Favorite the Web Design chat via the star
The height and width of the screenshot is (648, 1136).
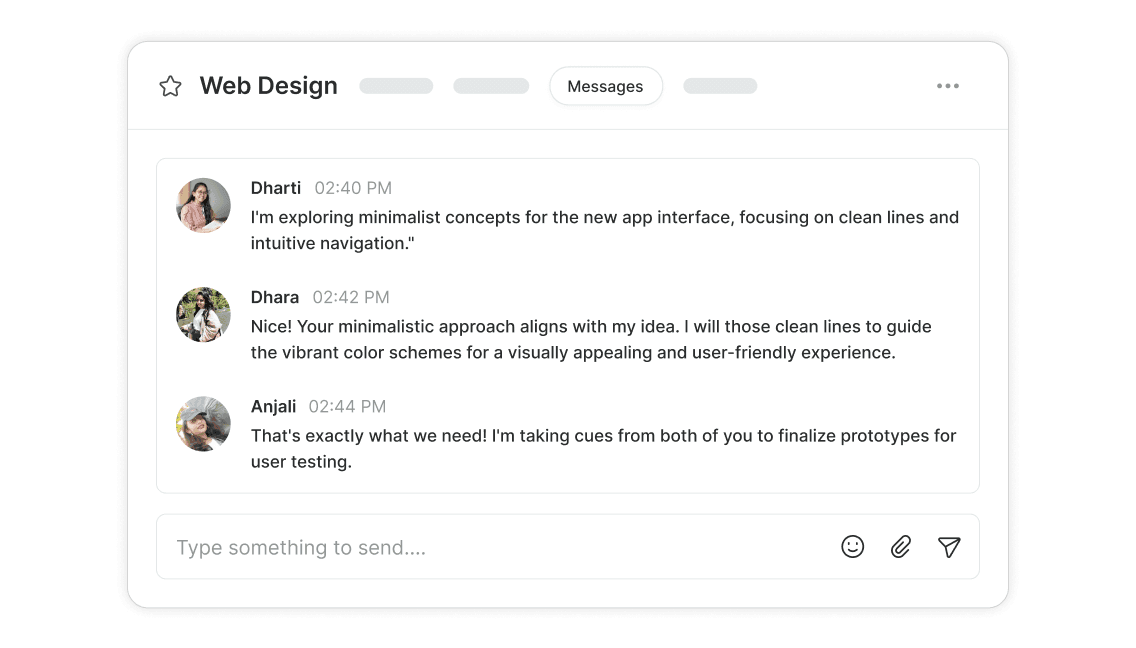pos(170,86)
